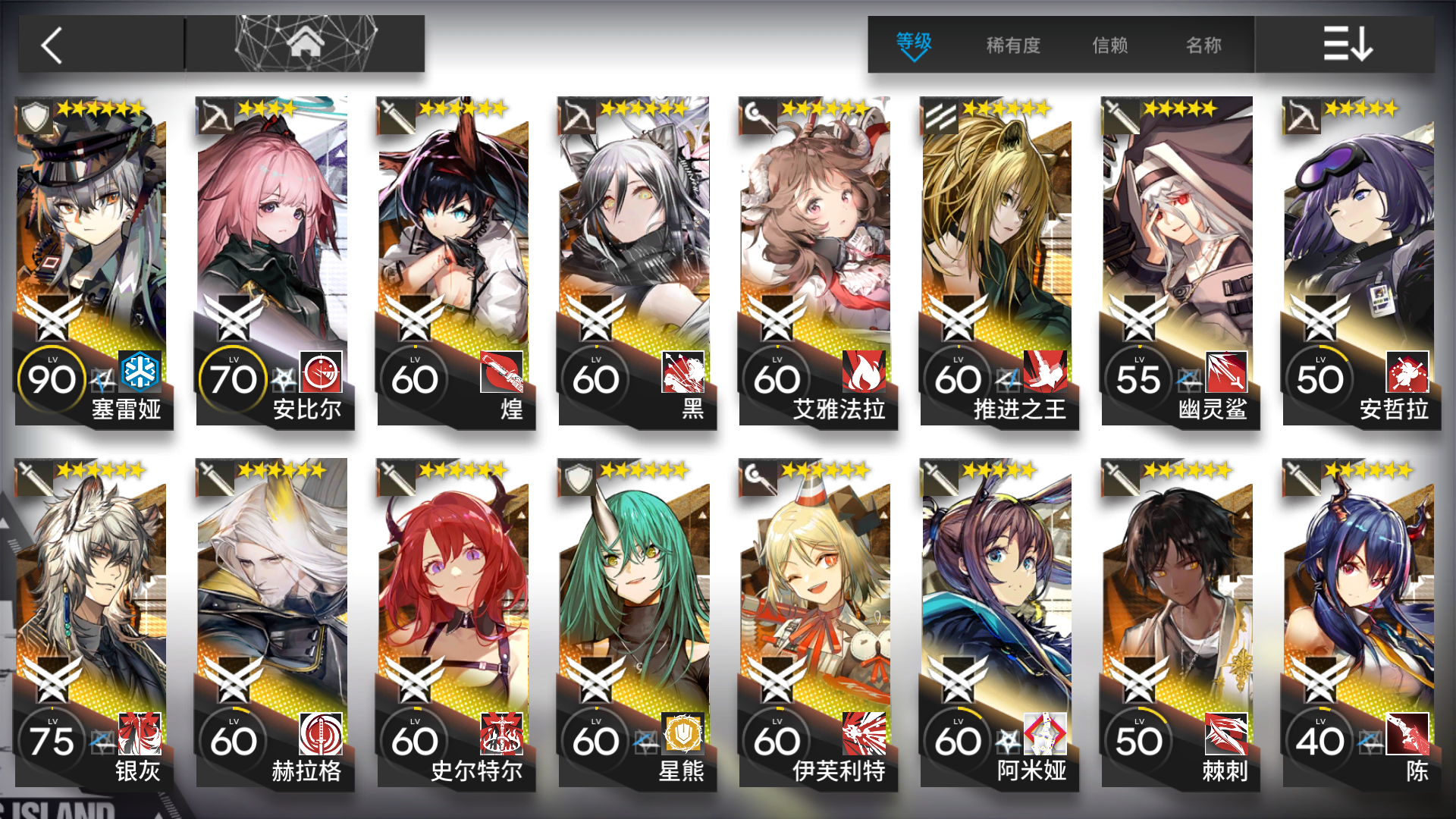Click the defender shield class icon on 星熊
The height and width of the screenshot is (819, 1456).
(x=579, y=479)
